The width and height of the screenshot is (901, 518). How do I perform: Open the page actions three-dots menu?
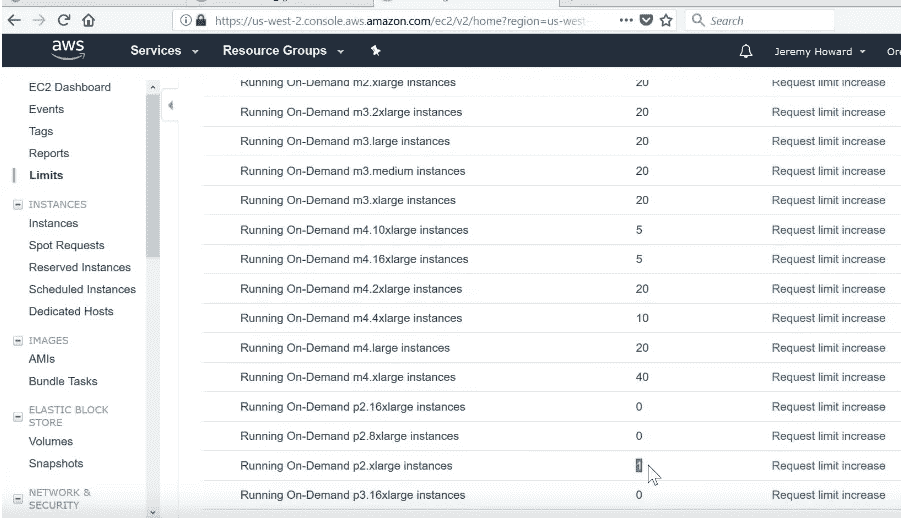[x=626, y=20]
